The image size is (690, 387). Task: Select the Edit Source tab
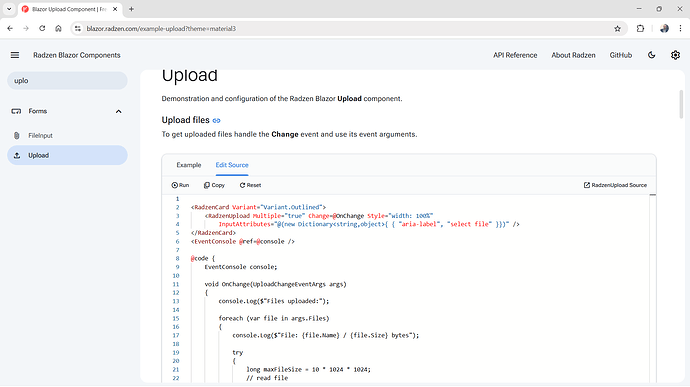[232, 165]
